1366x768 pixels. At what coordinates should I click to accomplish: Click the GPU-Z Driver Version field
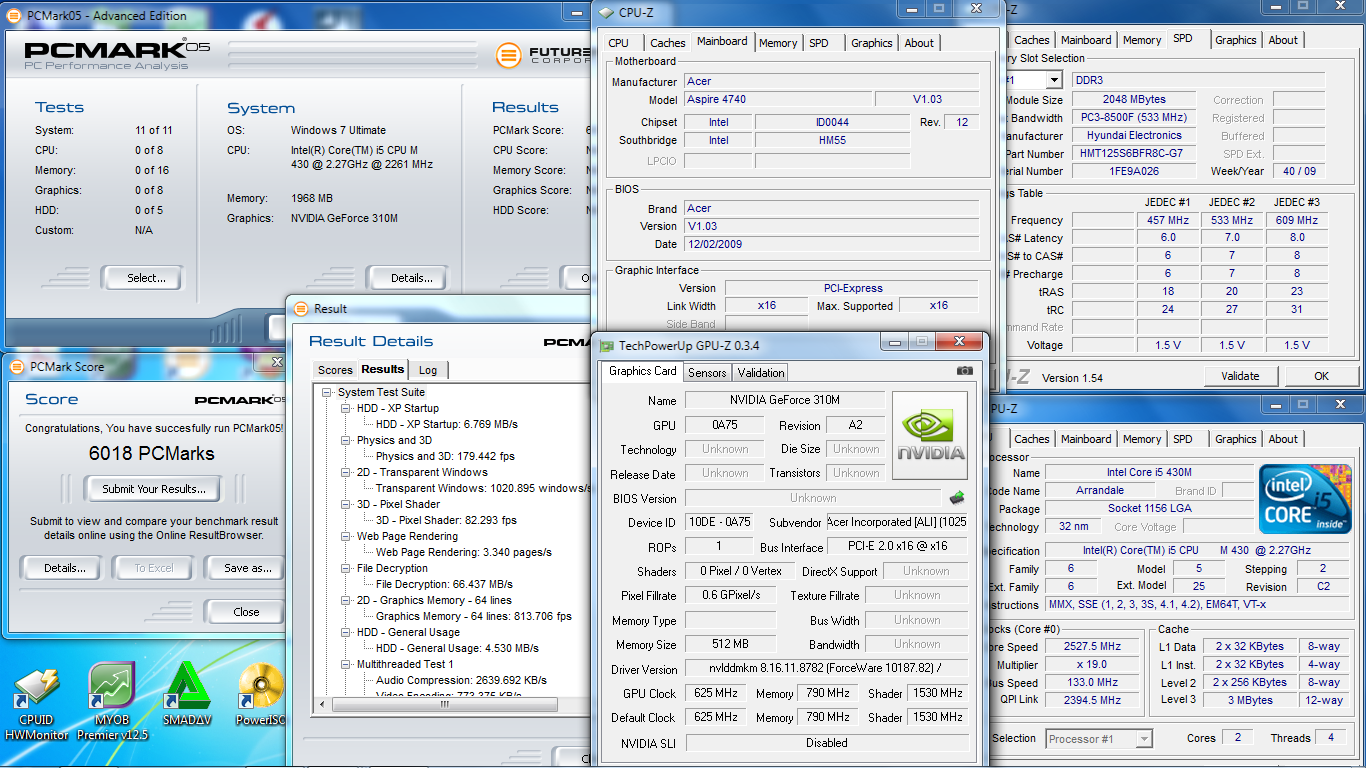[x=827, y=668]
